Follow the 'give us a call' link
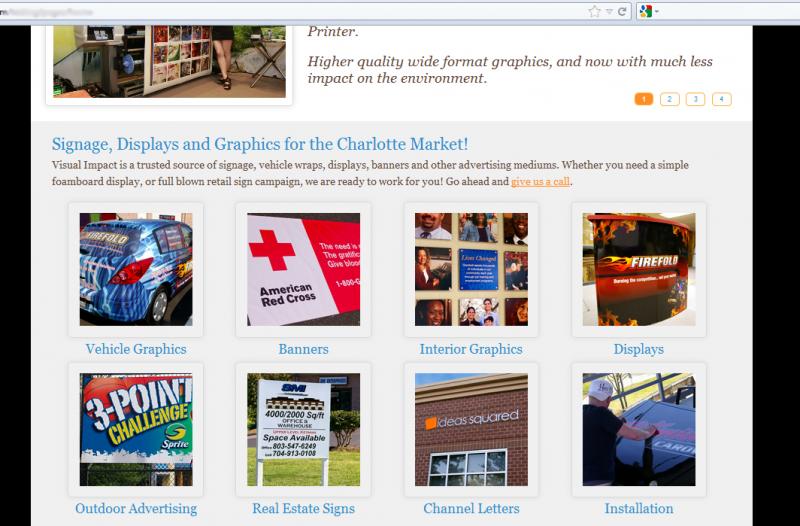This screenshot has height=526, width=800. [540, 182]
